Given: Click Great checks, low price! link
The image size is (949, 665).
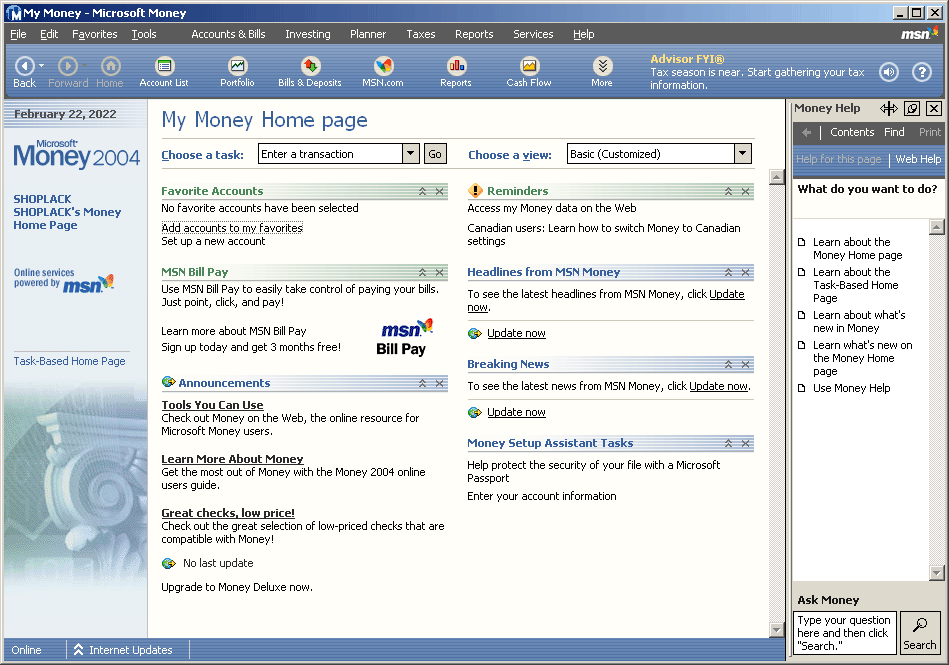Looking at the screenshot, I should [228, 513].
